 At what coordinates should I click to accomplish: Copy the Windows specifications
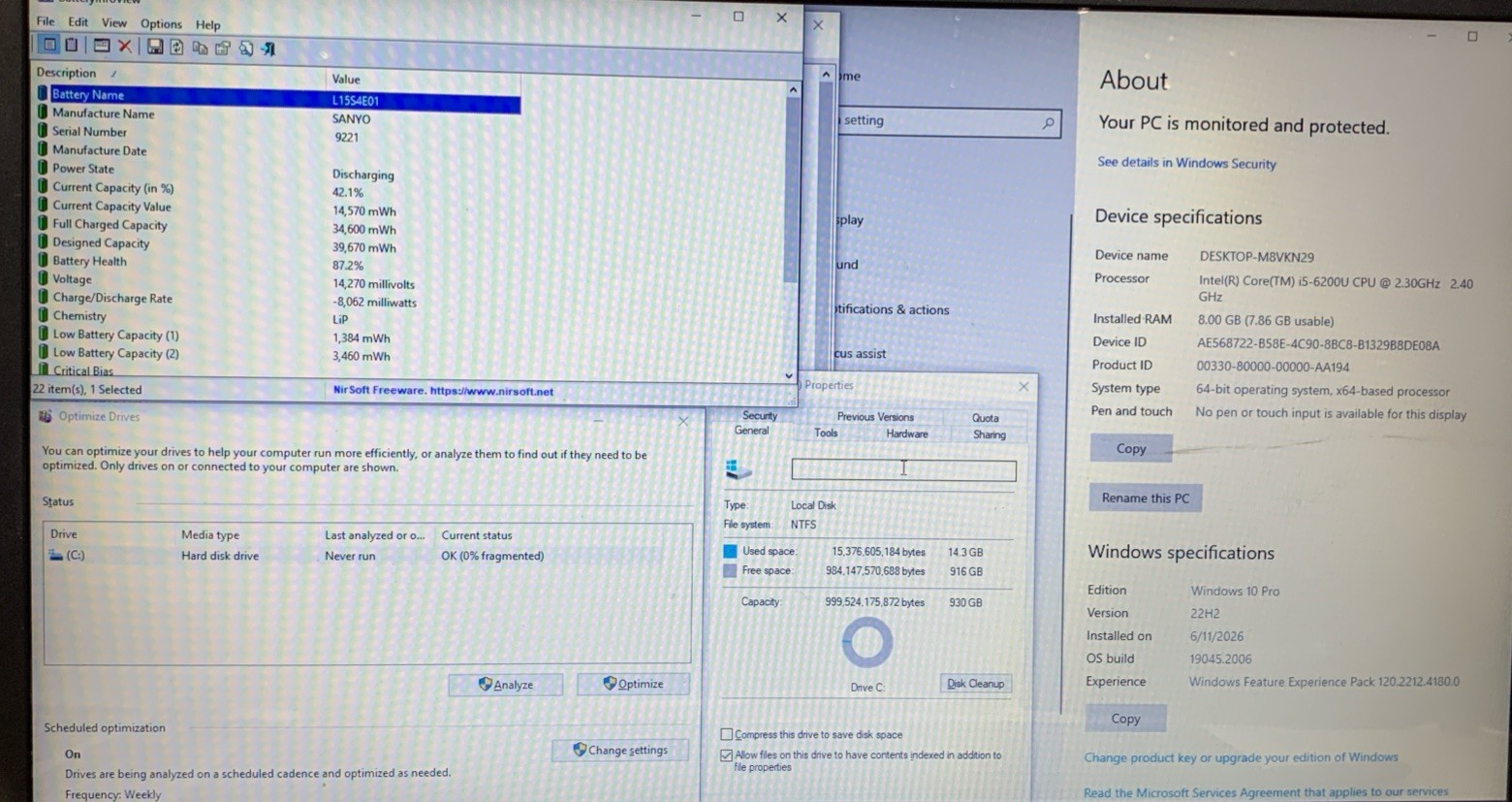pos(1125,719)
